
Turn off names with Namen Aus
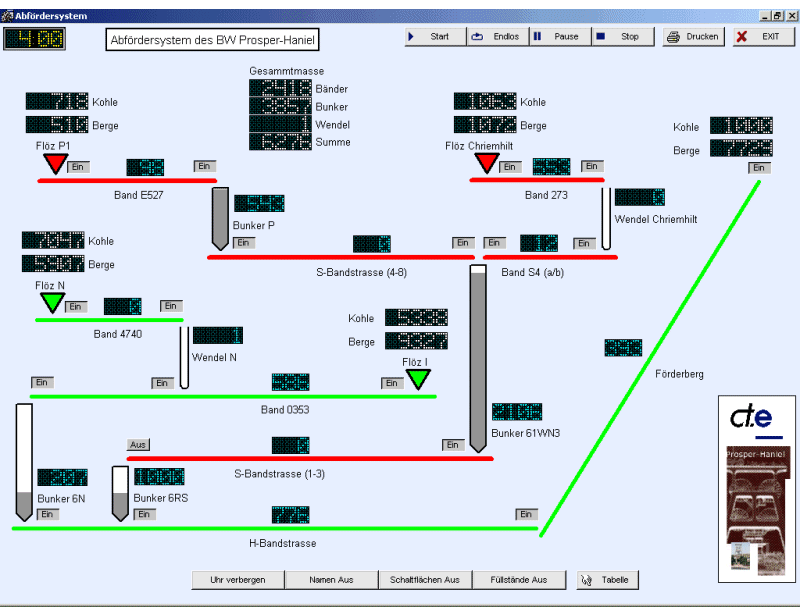tap(331, 580)
